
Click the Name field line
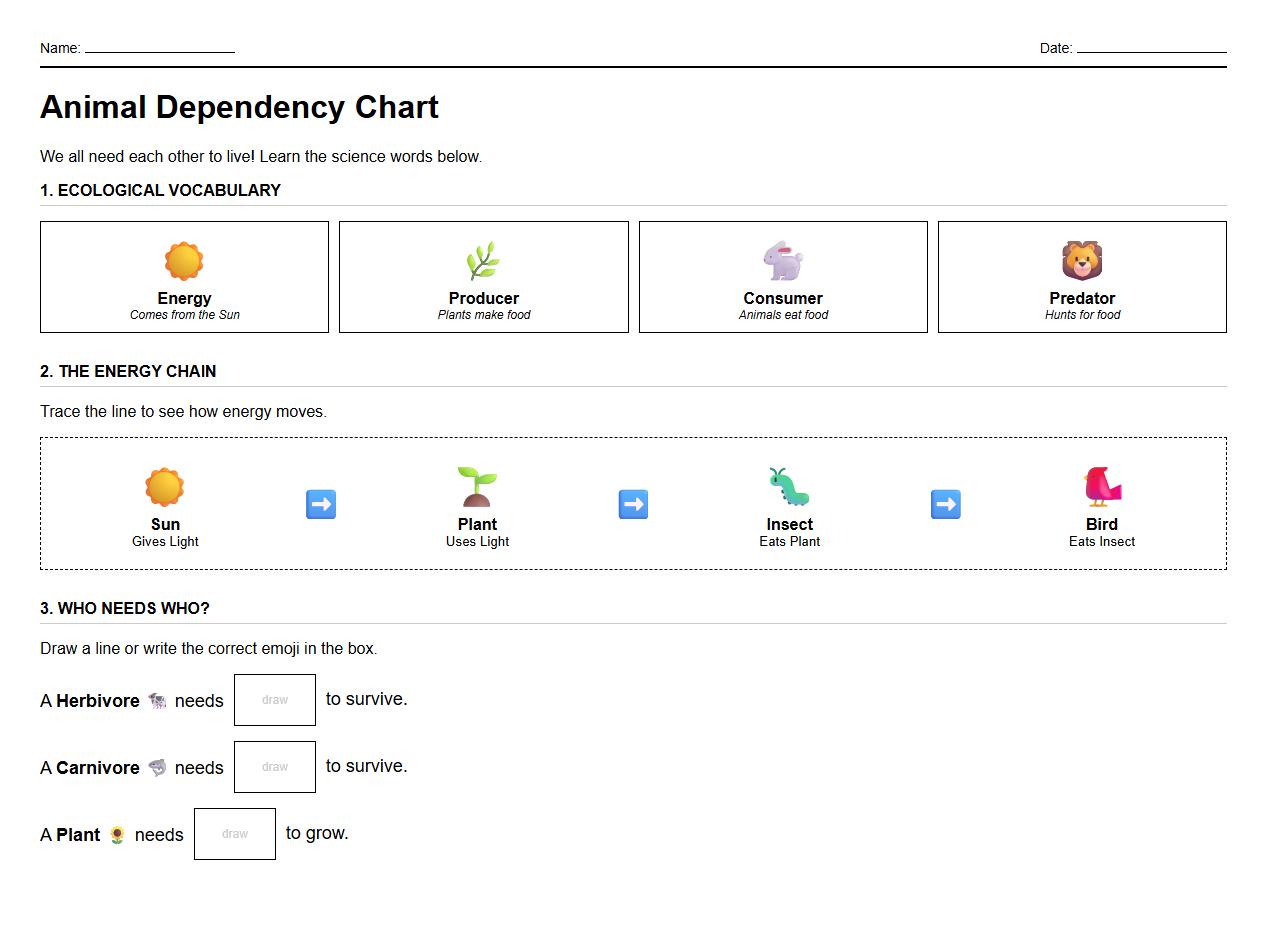click(160, 51)
